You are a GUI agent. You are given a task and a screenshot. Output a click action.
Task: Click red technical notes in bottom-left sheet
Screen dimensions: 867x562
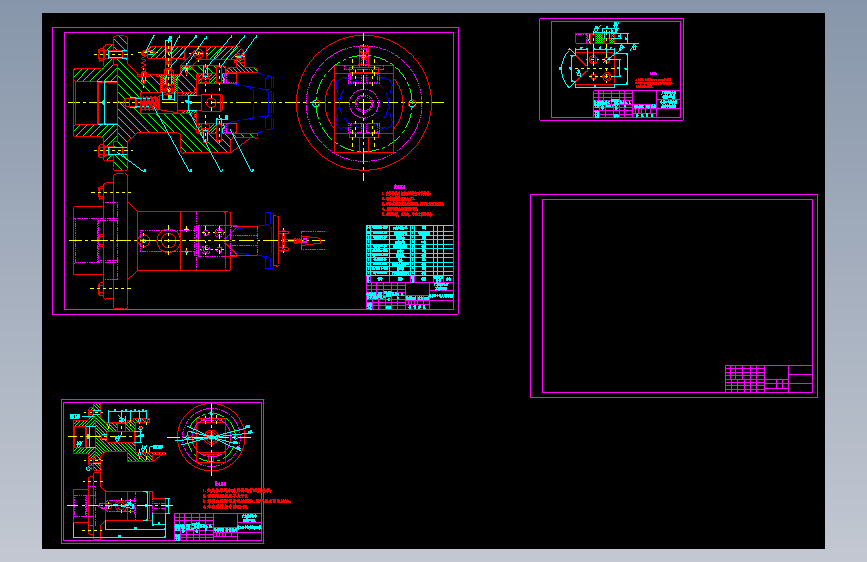[x=247, y=496]
